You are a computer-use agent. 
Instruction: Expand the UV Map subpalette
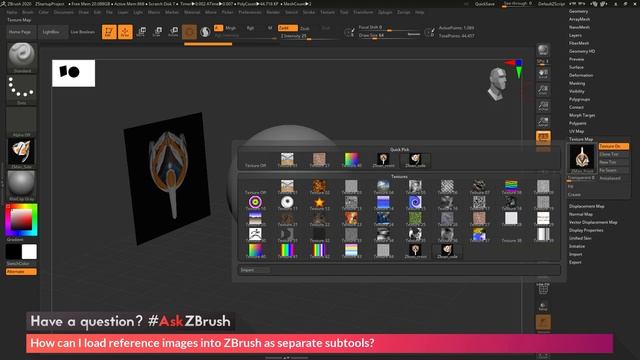pyautogui.click(x=576, y=131)
